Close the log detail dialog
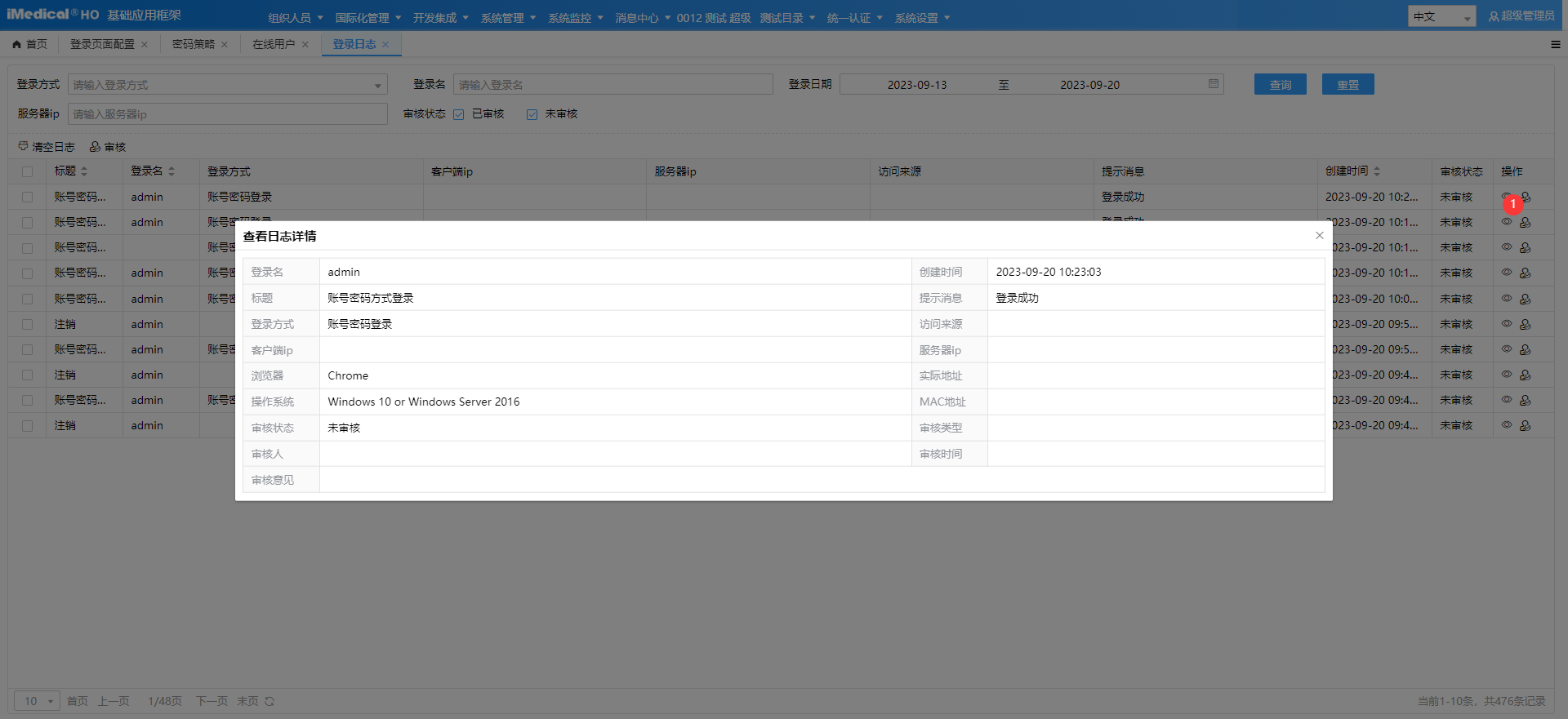Screen dimensions: 1568x719 (x=1319, y=236)
